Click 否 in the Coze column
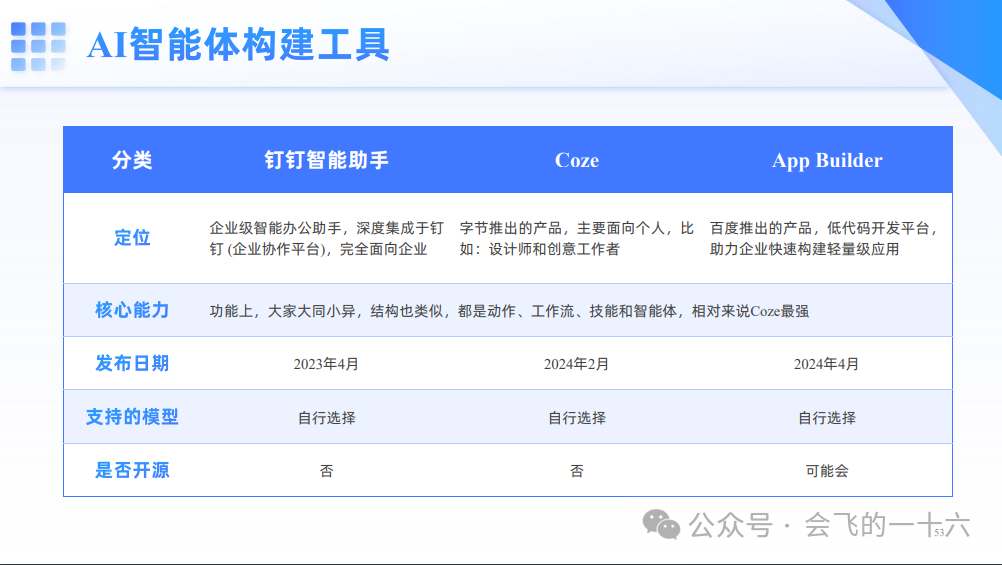The width and height of the screenshot is (1002, 565). click(577, 471)
